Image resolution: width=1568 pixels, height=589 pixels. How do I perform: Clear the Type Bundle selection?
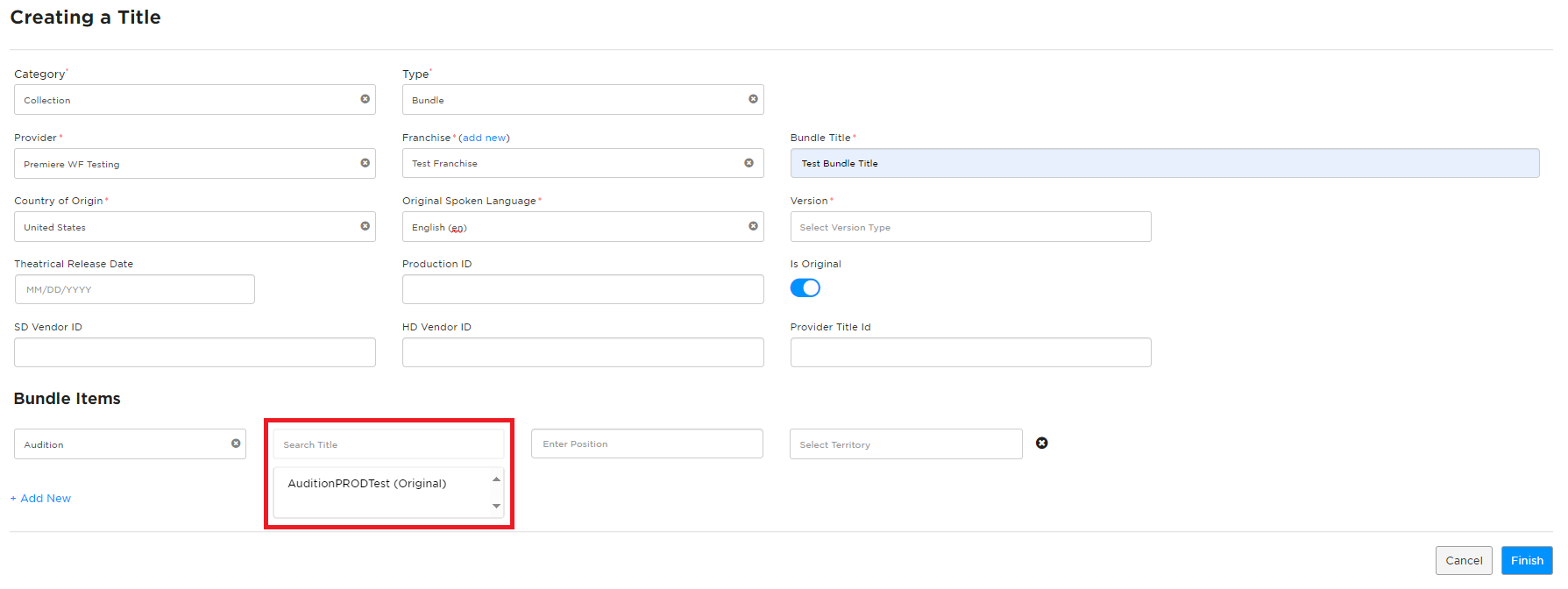tap(753, 99)
